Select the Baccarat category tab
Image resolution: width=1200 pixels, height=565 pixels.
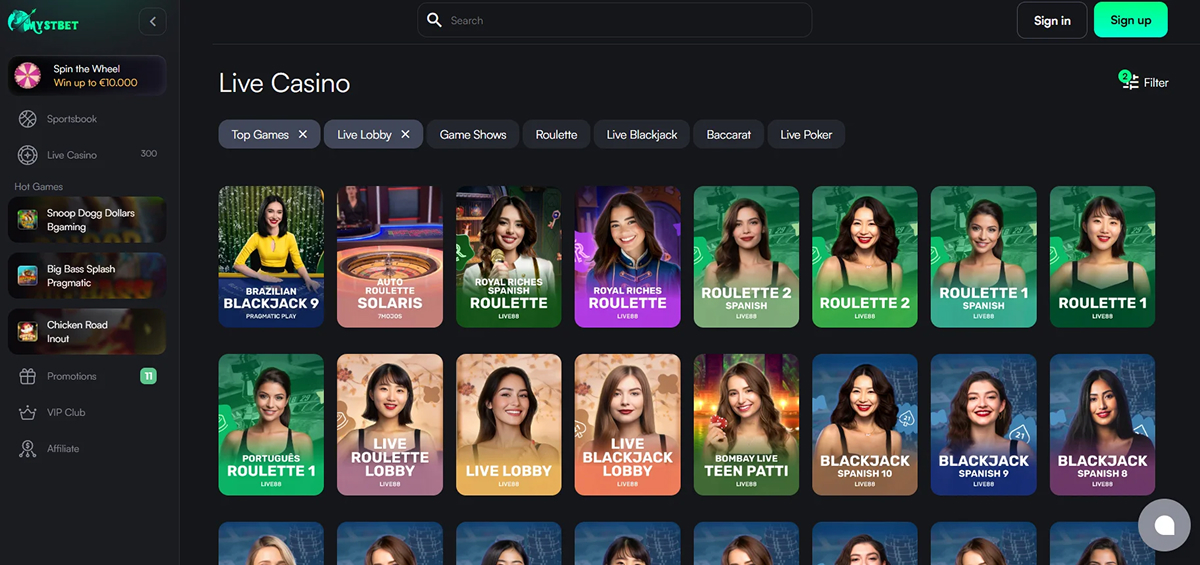pos(728,135)
